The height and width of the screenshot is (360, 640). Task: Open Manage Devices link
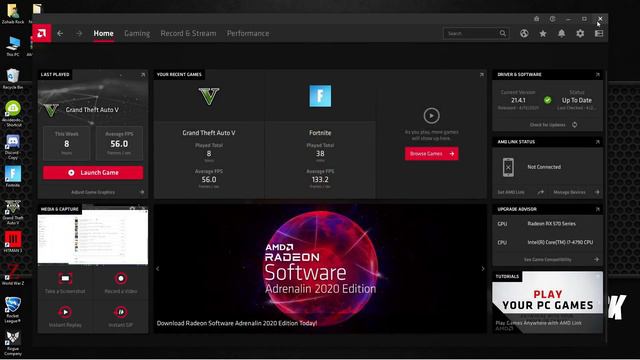[576, 192]
